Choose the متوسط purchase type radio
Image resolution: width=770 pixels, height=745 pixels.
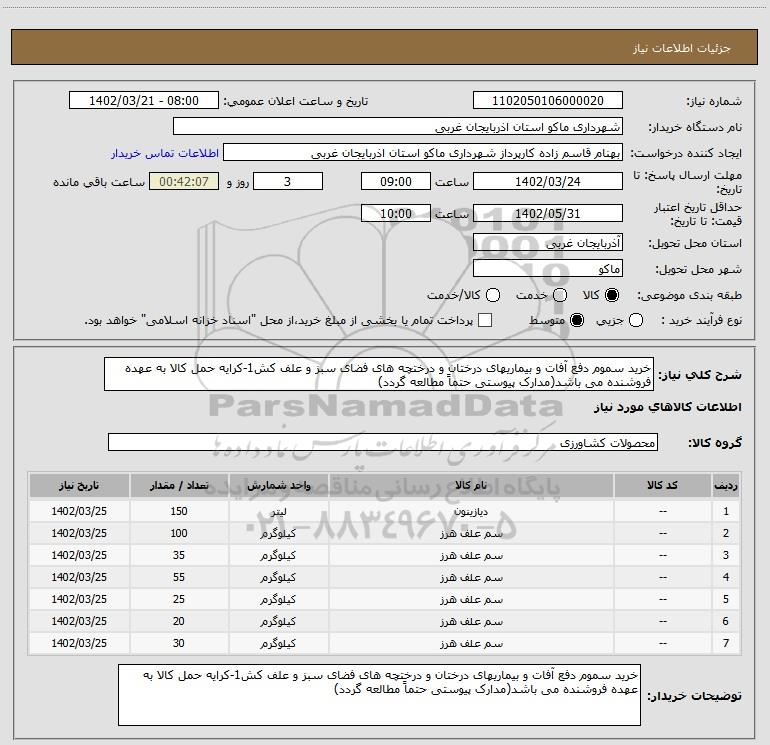pyautogui.click(x=577, y=321)
